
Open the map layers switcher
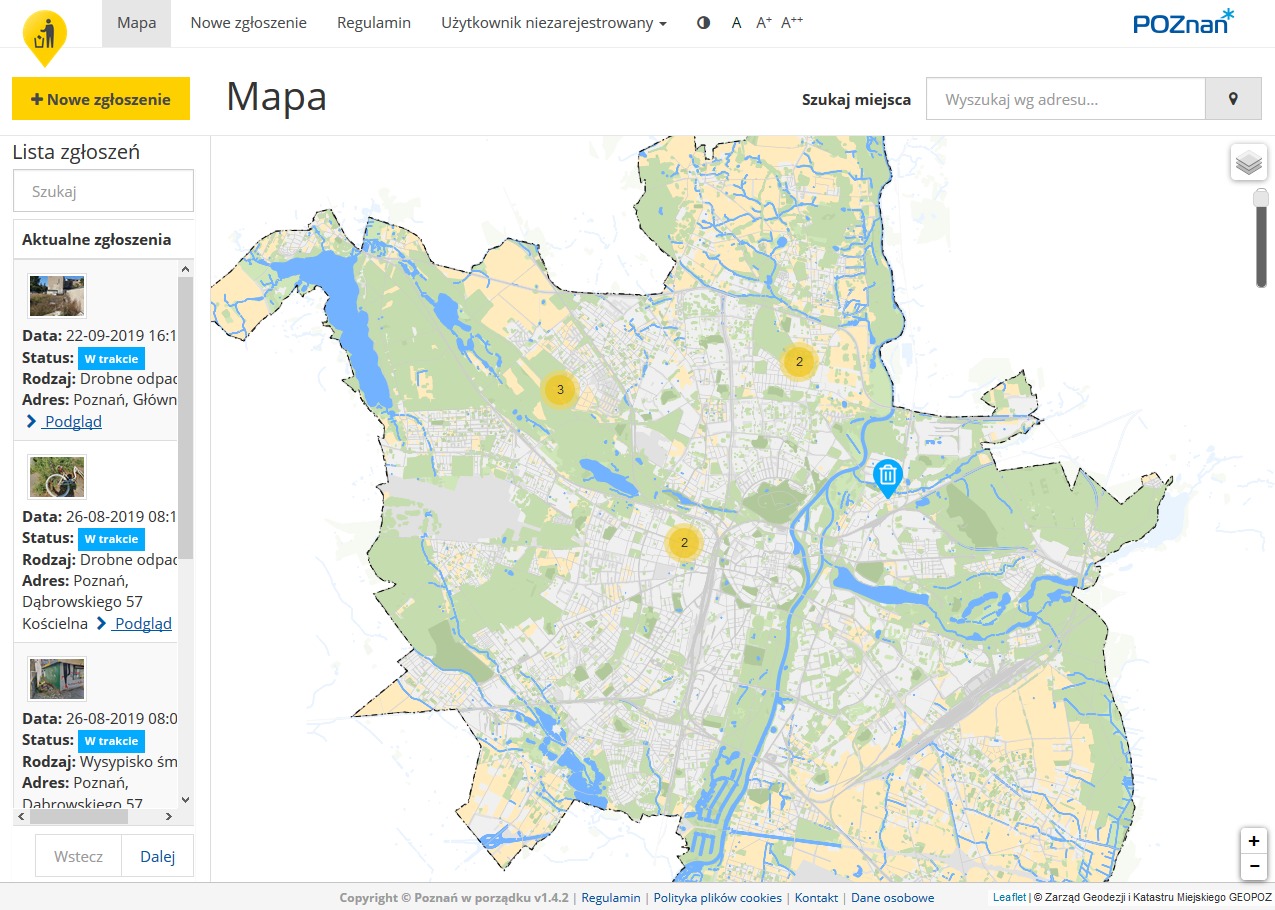point(1248,162)
